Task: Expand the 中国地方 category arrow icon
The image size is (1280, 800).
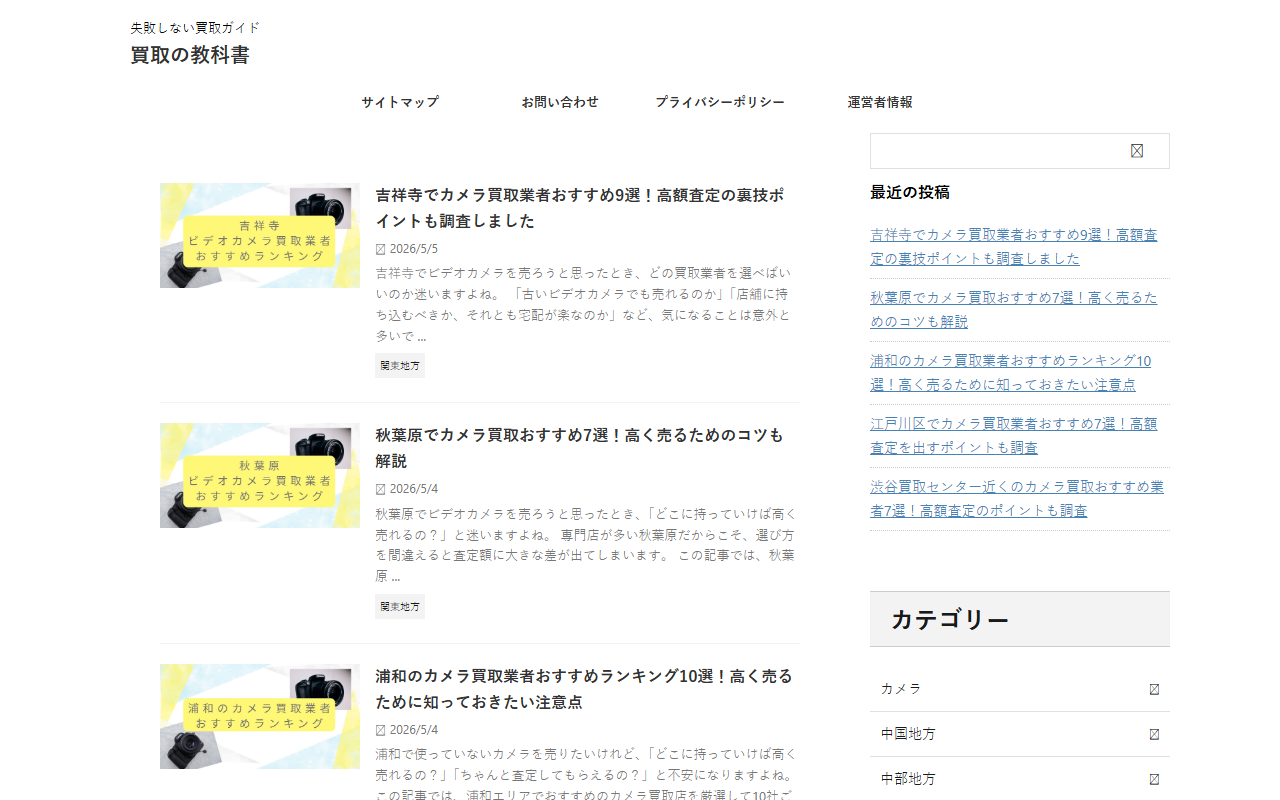Action: [x=1154, y=734]
